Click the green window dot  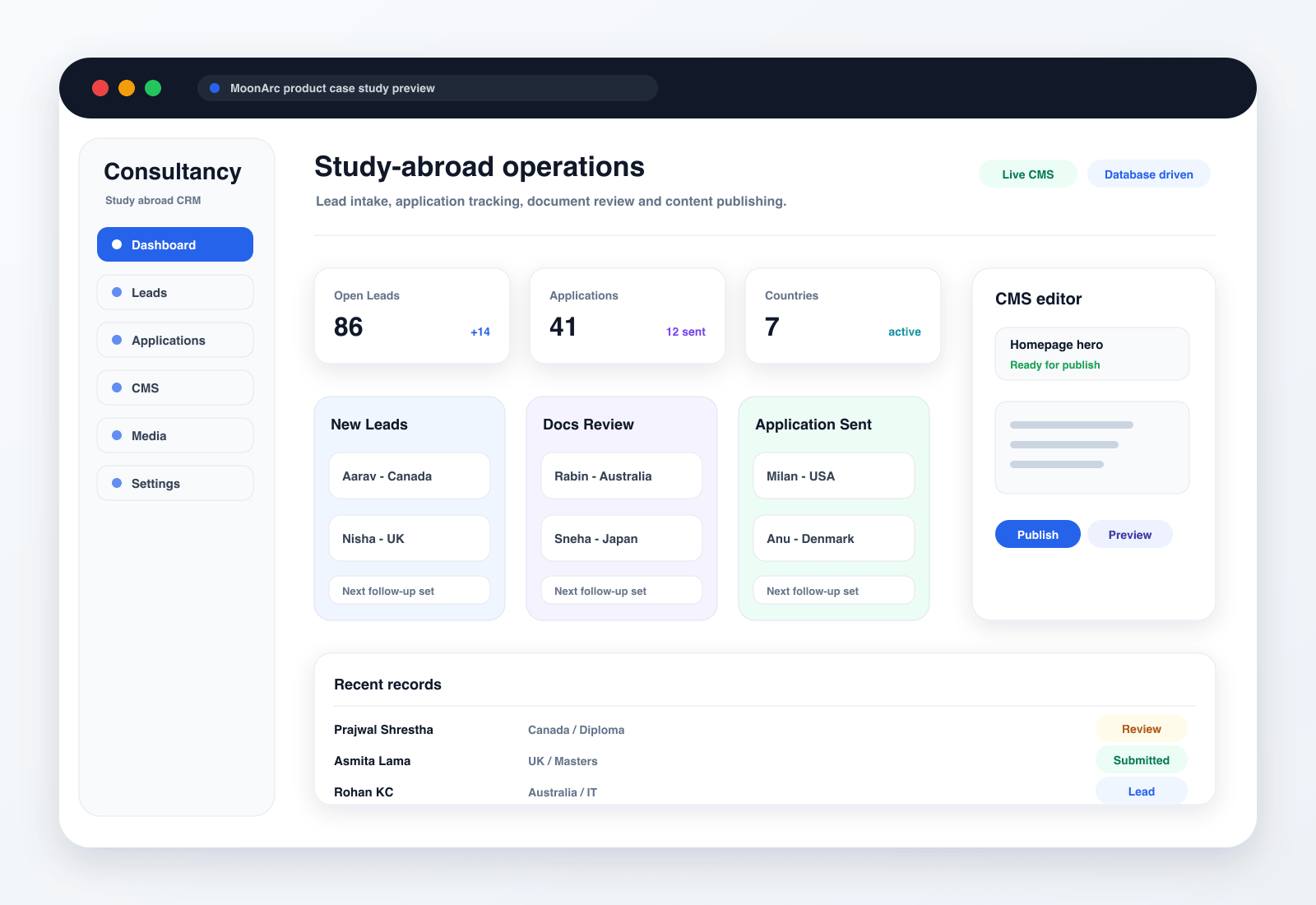[153, 88]
